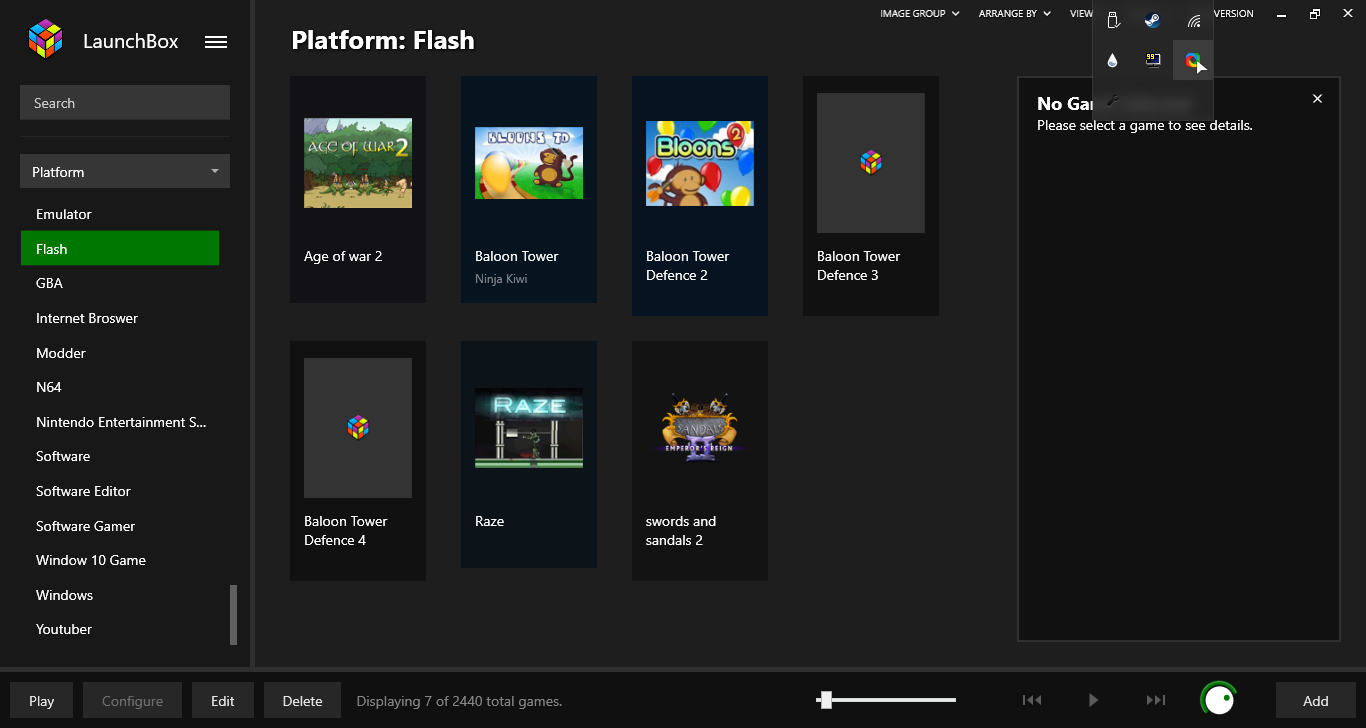The height and width of the screenshot is (728, 1366).
Task: Click the sidebar platform list scrollbar
Action: pyautogui.click(x=234, y=615)
